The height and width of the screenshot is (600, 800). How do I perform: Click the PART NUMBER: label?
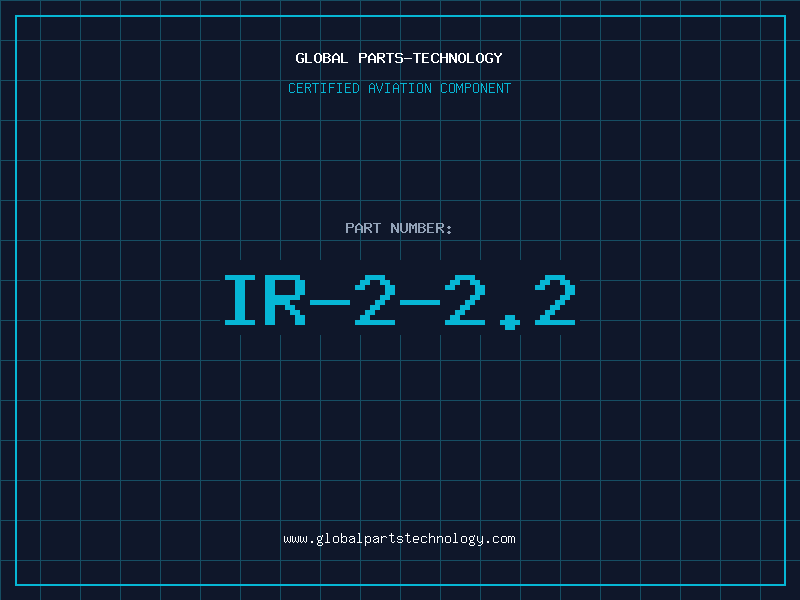coord(398,228)
